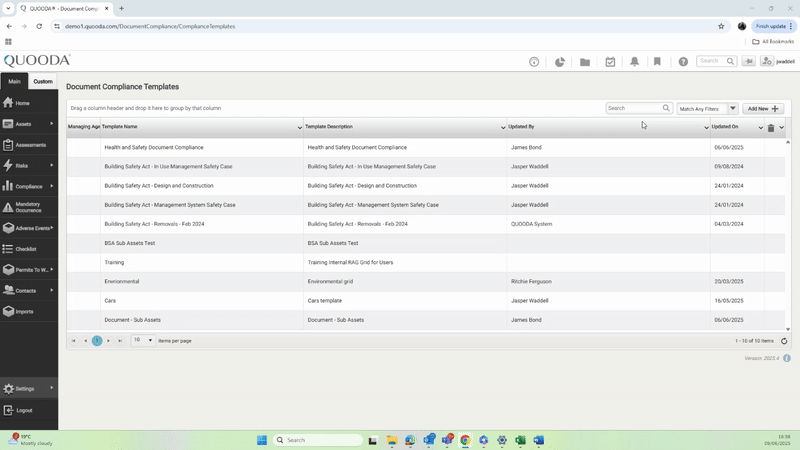Bookmark this page with the star icon

[x=721, y=26]
